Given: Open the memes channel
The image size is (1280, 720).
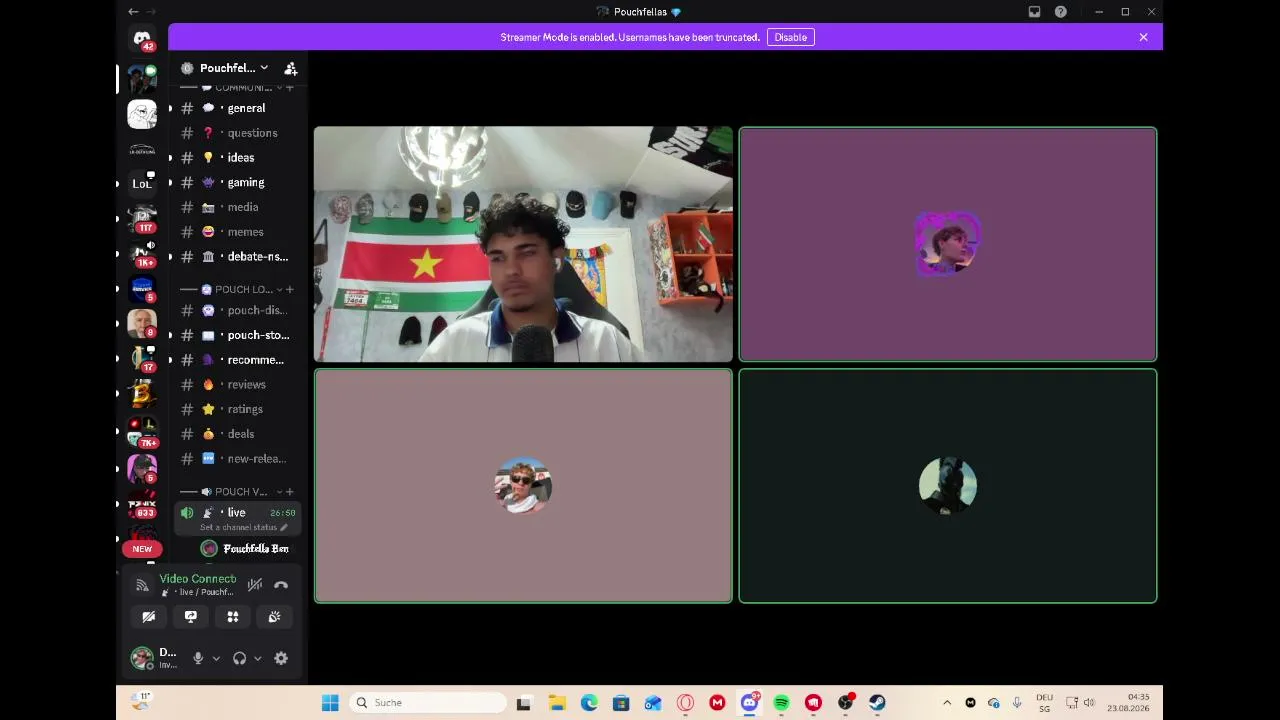Looking at the screenshot, I should tap(238, 232).
